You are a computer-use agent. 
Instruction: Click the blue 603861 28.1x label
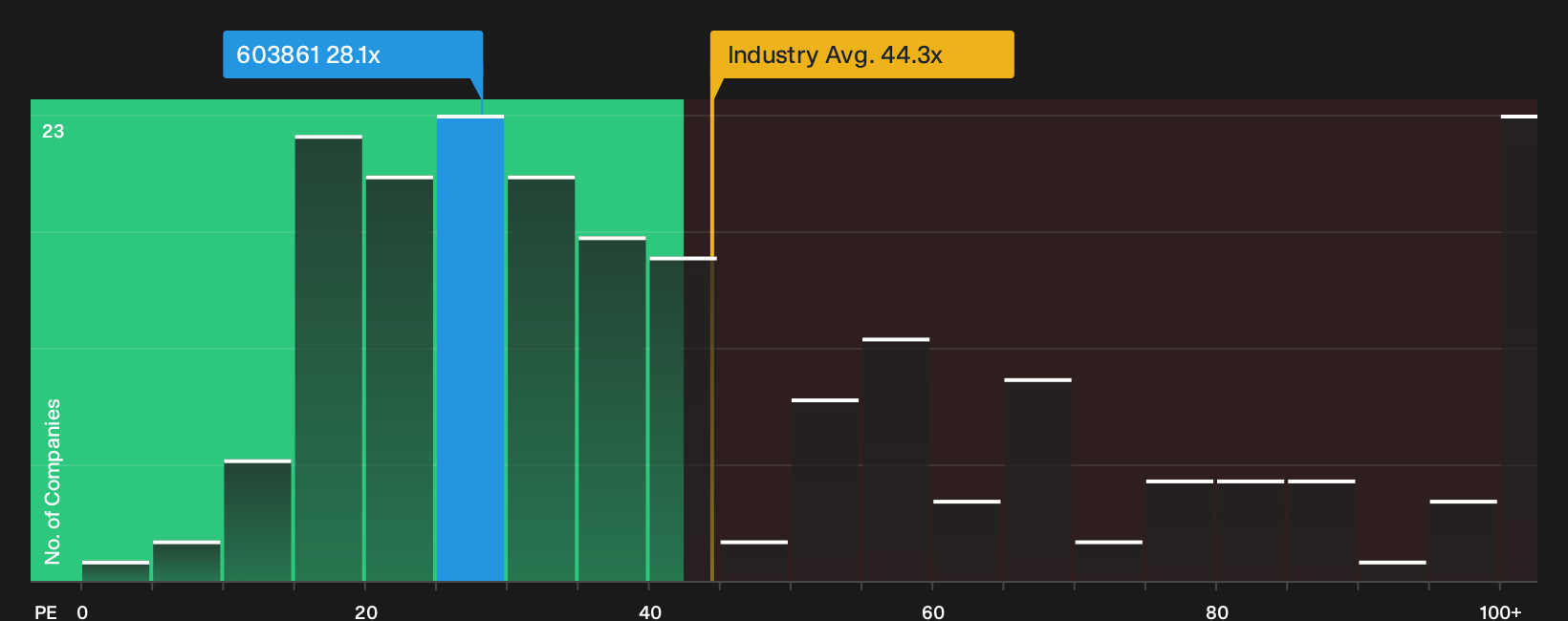(x=353, y=54)
